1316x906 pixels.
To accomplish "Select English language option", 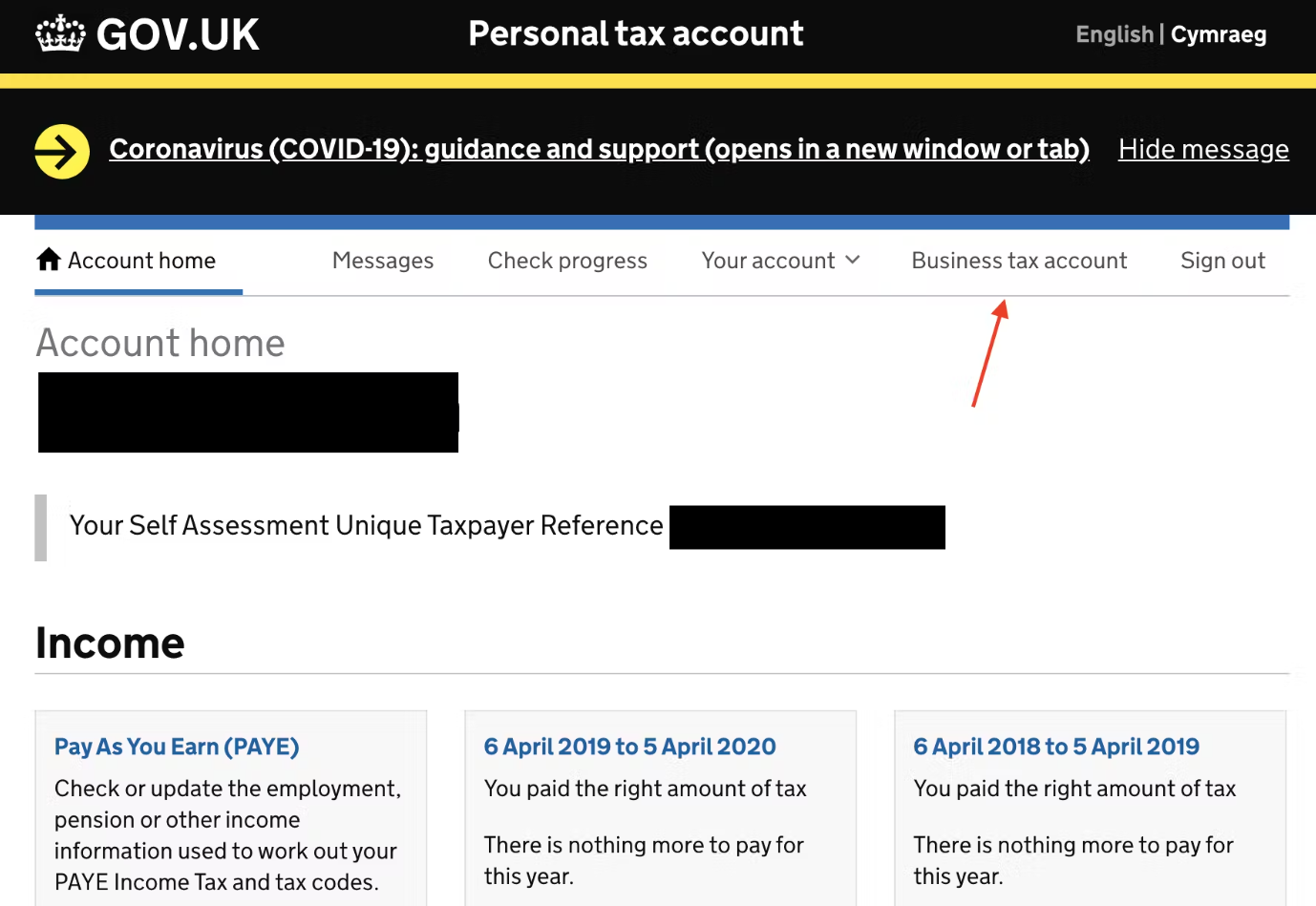I will point(1114,34).
